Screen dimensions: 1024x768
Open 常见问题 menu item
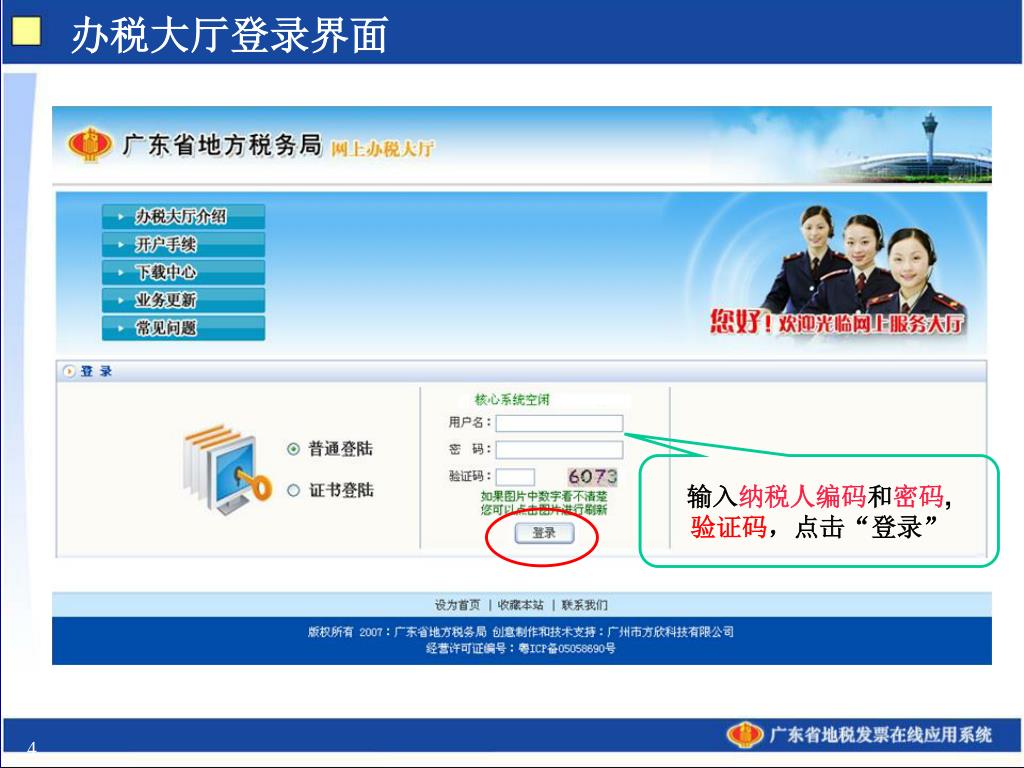(184, 328)
